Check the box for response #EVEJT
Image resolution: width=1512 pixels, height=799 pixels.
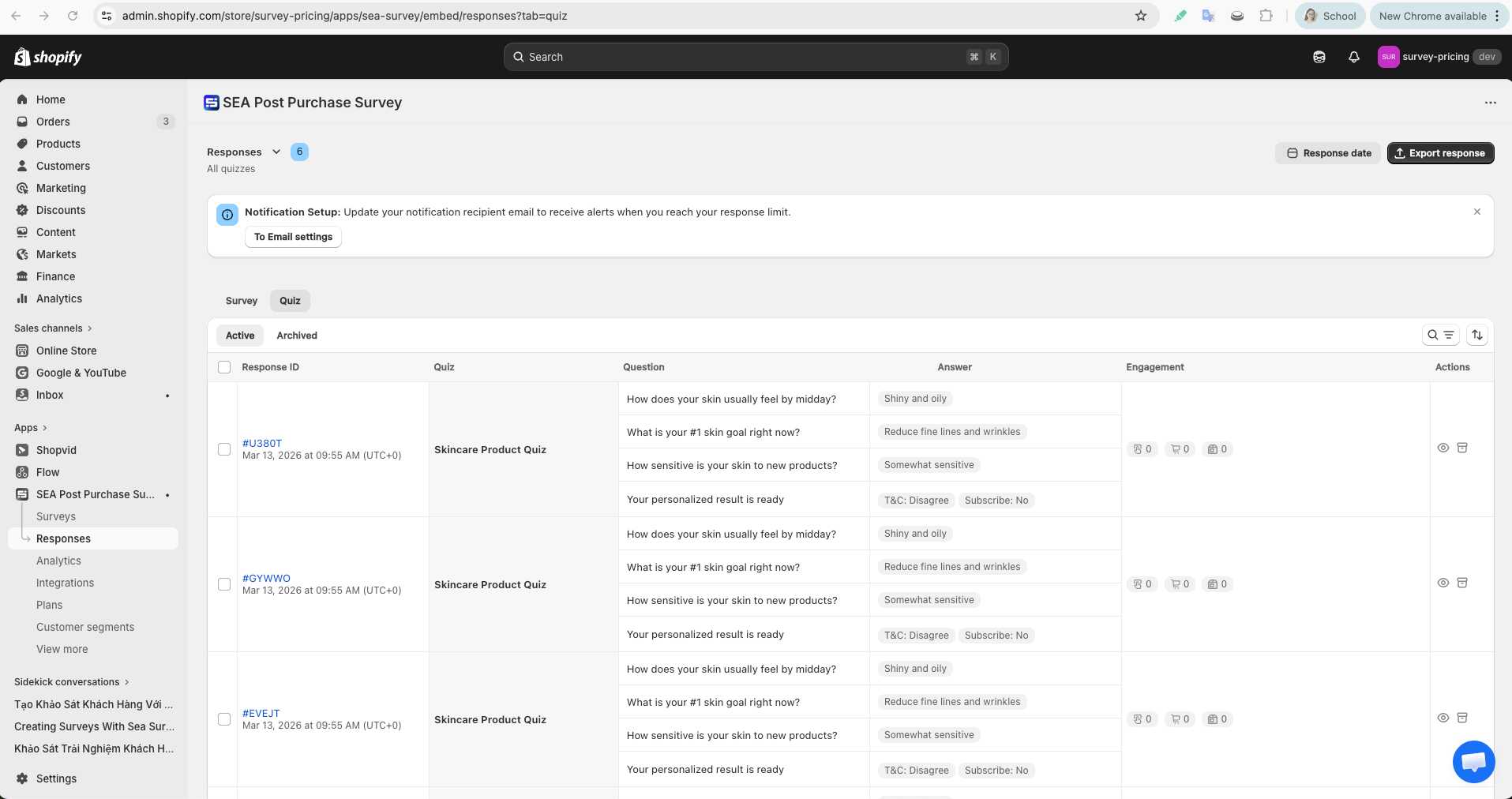(x=224, y=719)
